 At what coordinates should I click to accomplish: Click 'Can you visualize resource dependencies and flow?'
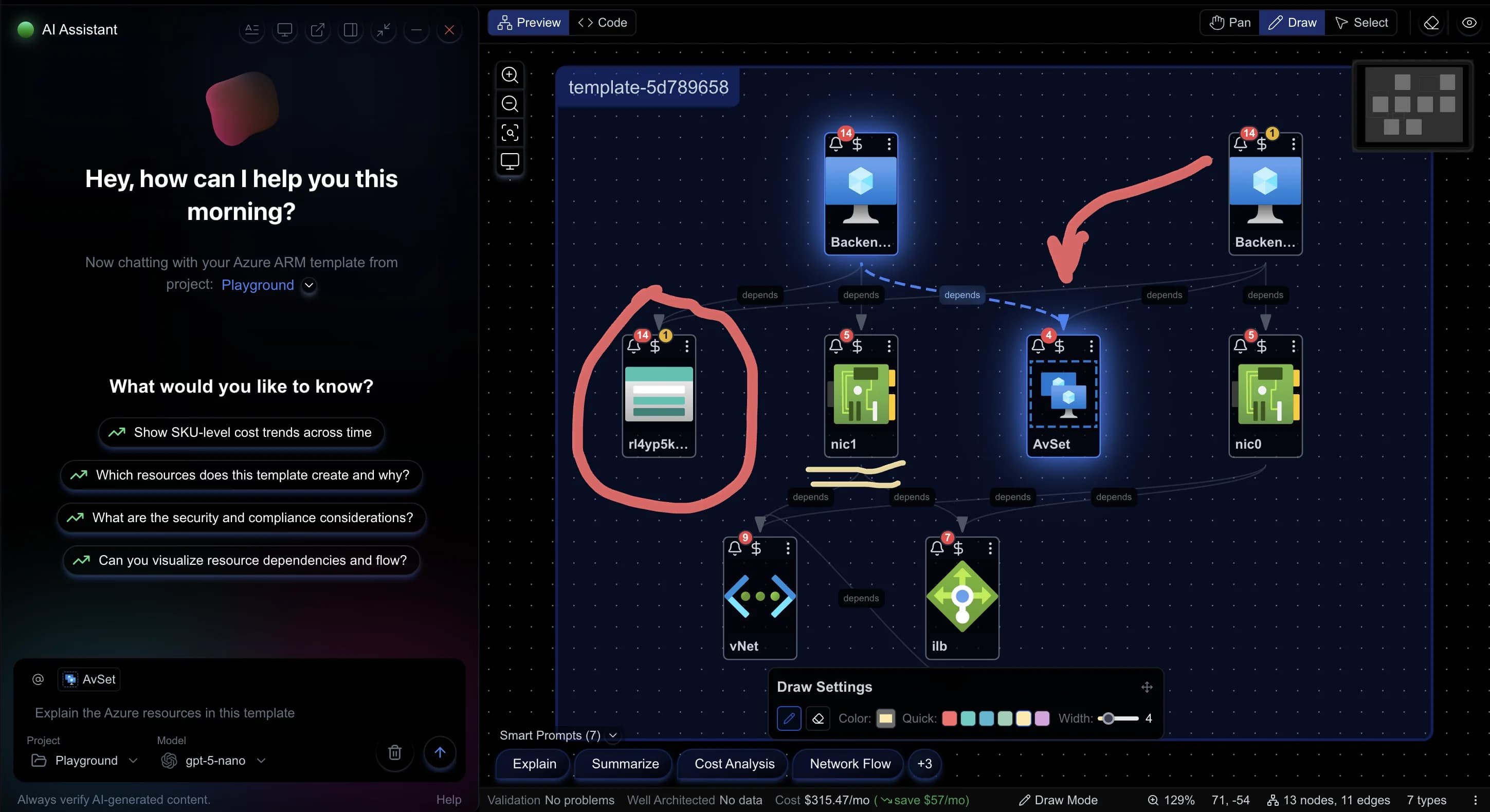(241, 560)
